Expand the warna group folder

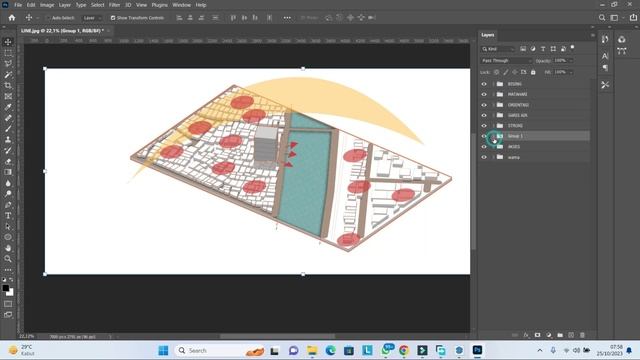tap(493, 157)
